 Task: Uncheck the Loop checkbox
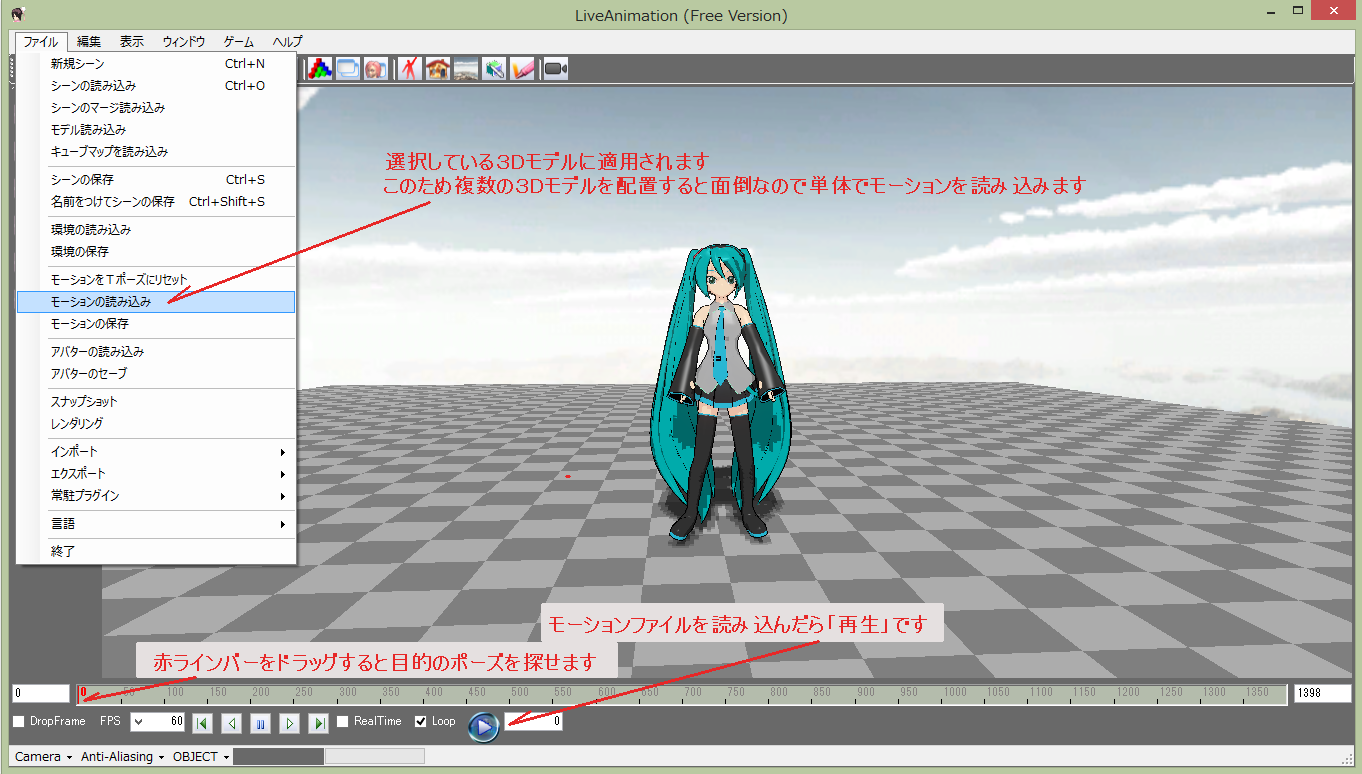(x=421, y=721)
